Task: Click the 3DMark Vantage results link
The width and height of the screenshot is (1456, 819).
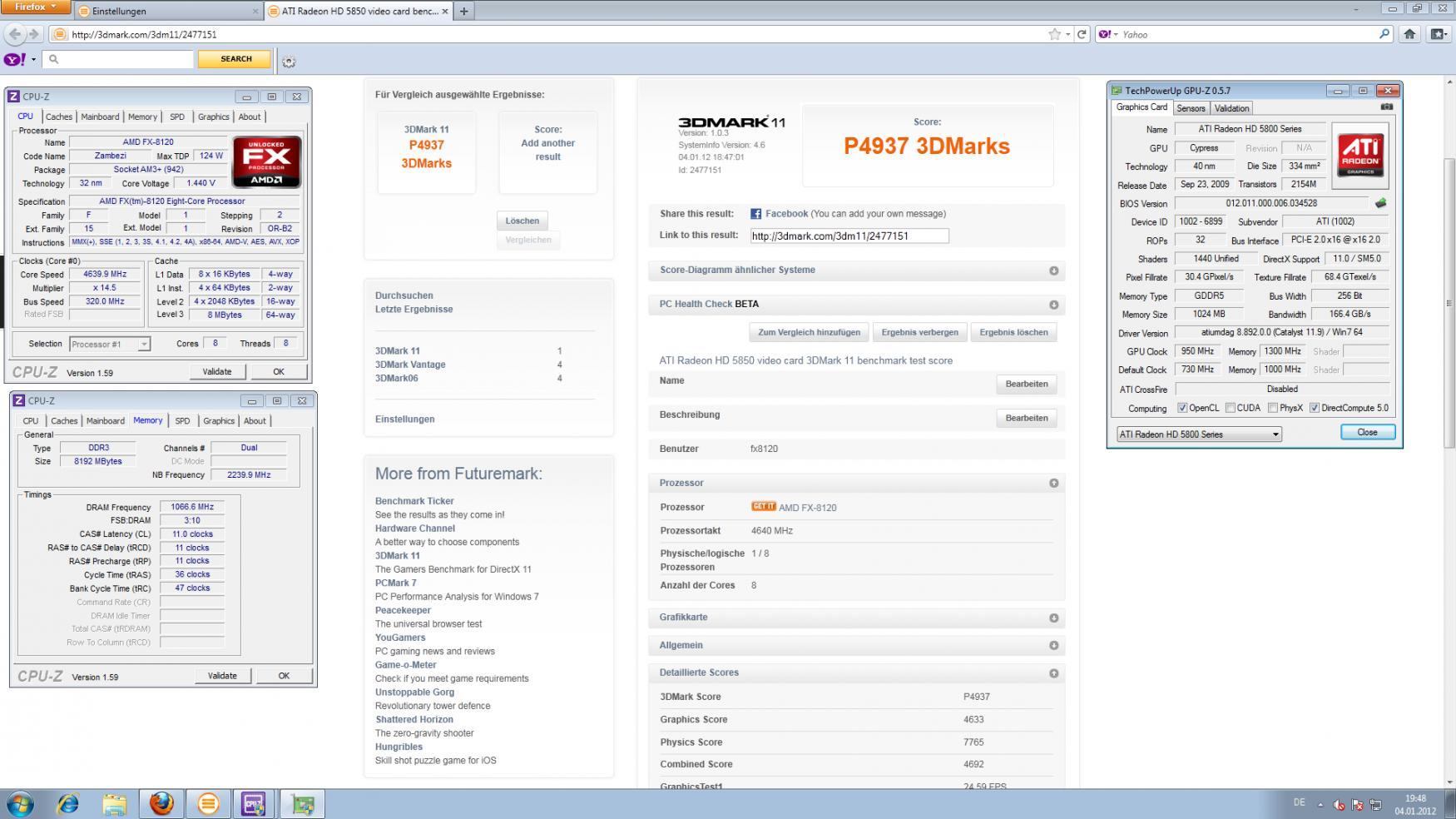Action: coord(410,365)
